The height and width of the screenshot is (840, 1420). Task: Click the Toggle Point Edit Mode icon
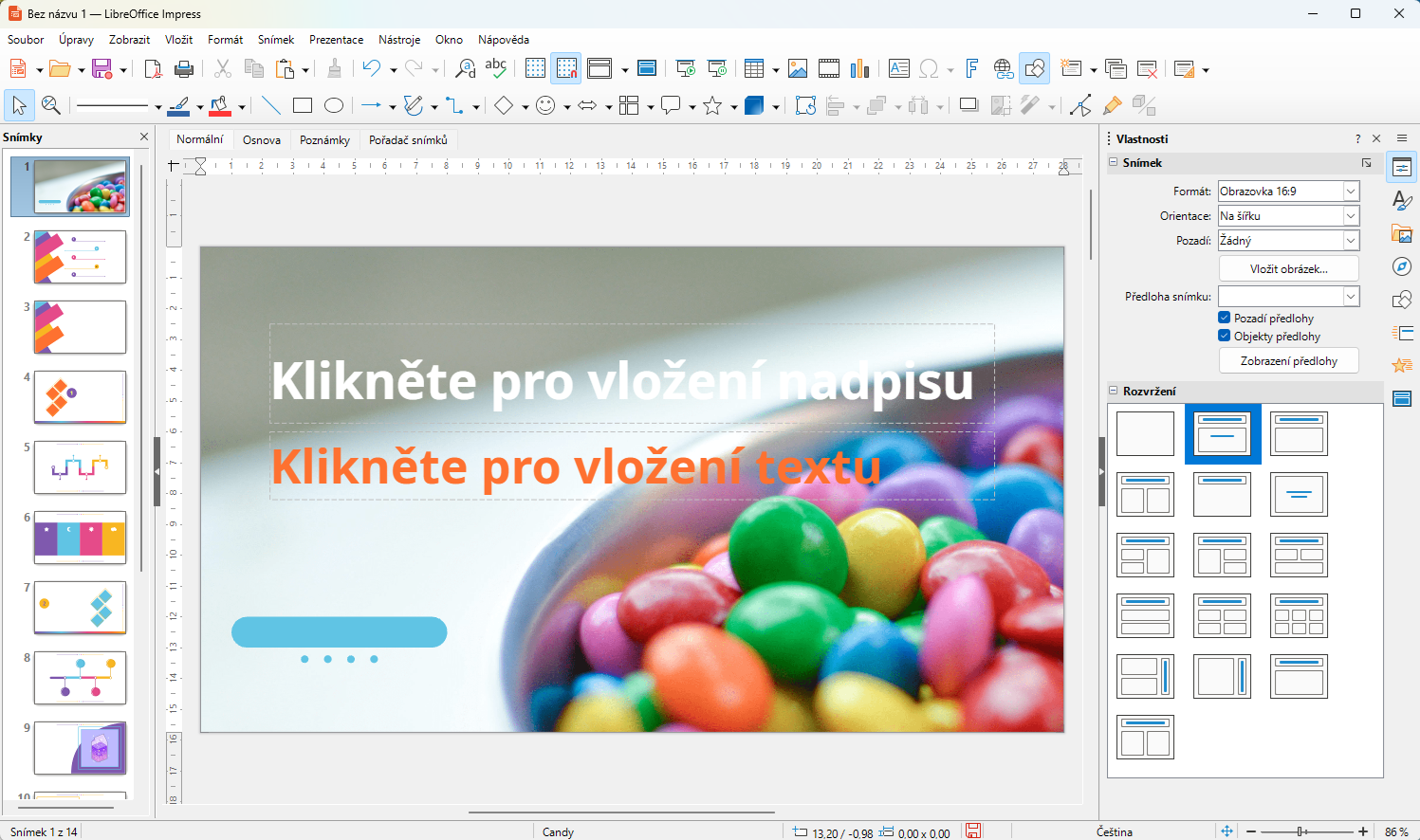(x=1079, y=105)
